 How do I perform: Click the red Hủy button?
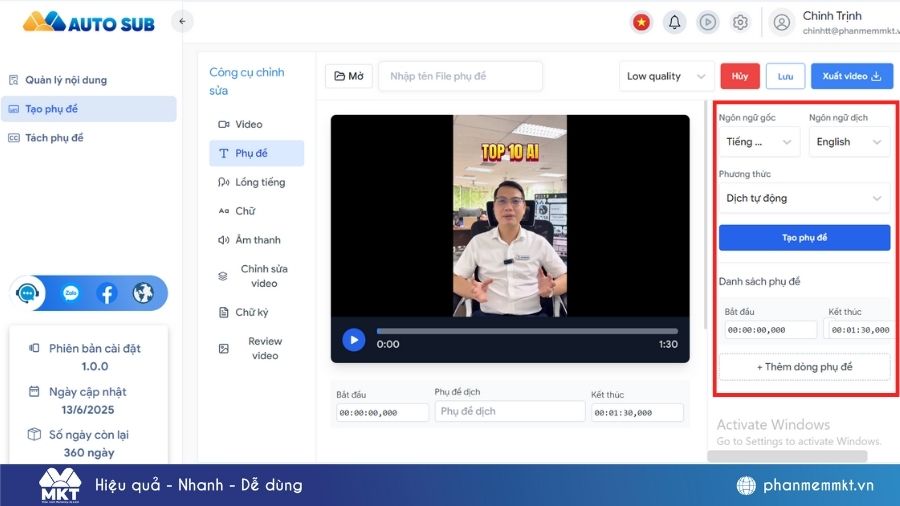point(740,76)
